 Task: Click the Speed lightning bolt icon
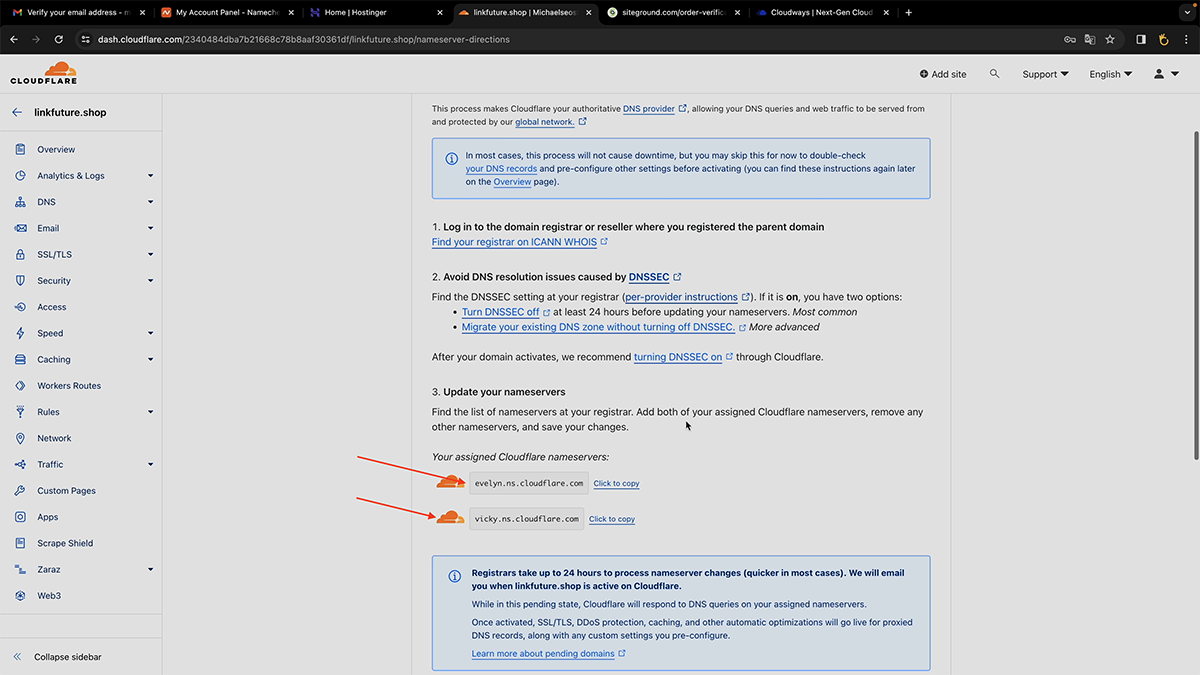pyautogui.click(x=20, y=333)
